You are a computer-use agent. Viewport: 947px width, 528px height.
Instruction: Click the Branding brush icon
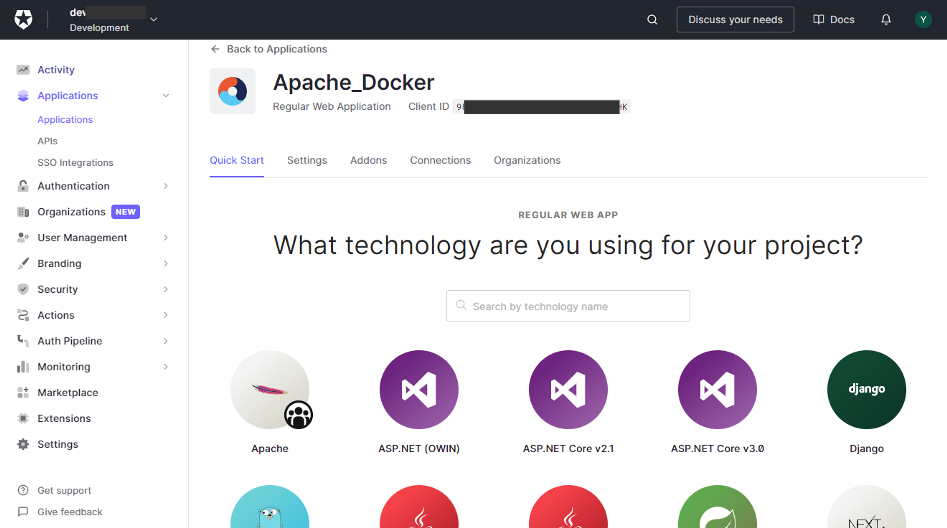(x=23, y=263)
